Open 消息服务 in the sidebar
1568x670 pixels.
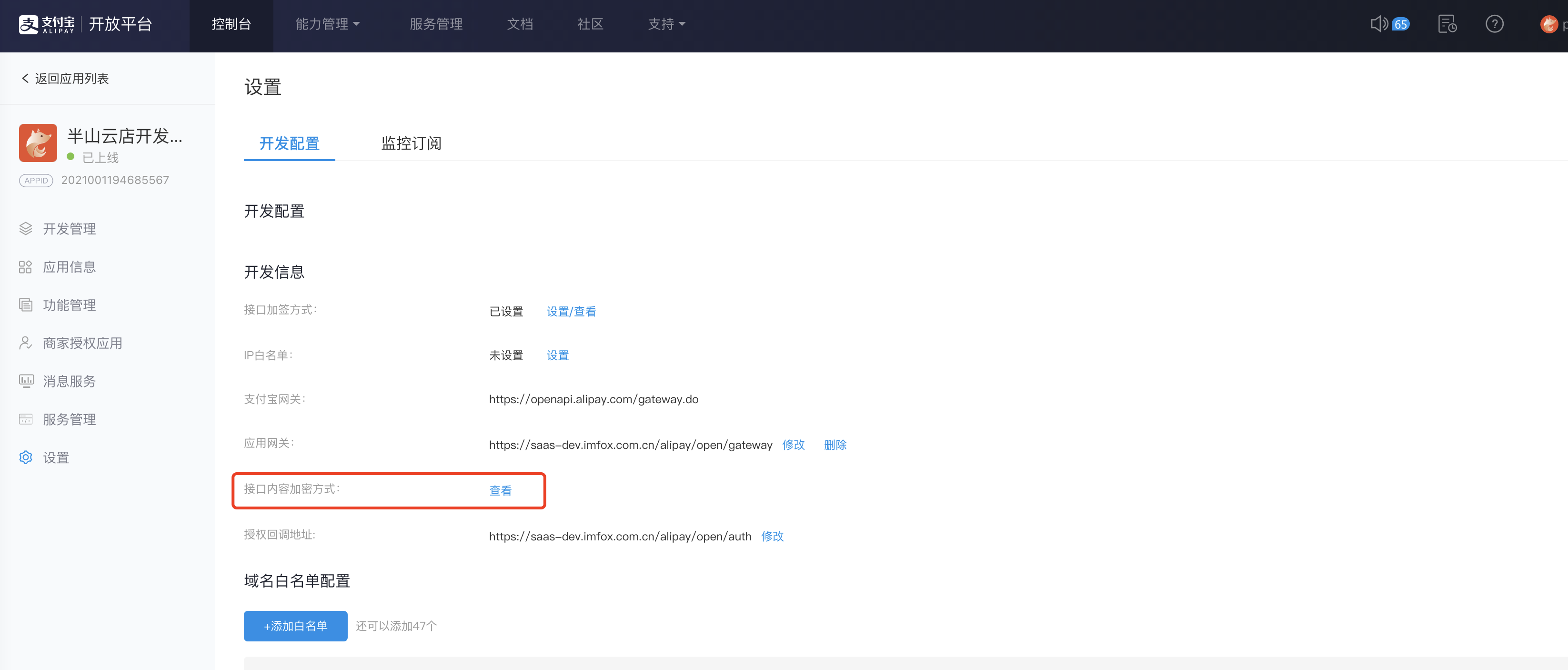coord(69,381)
